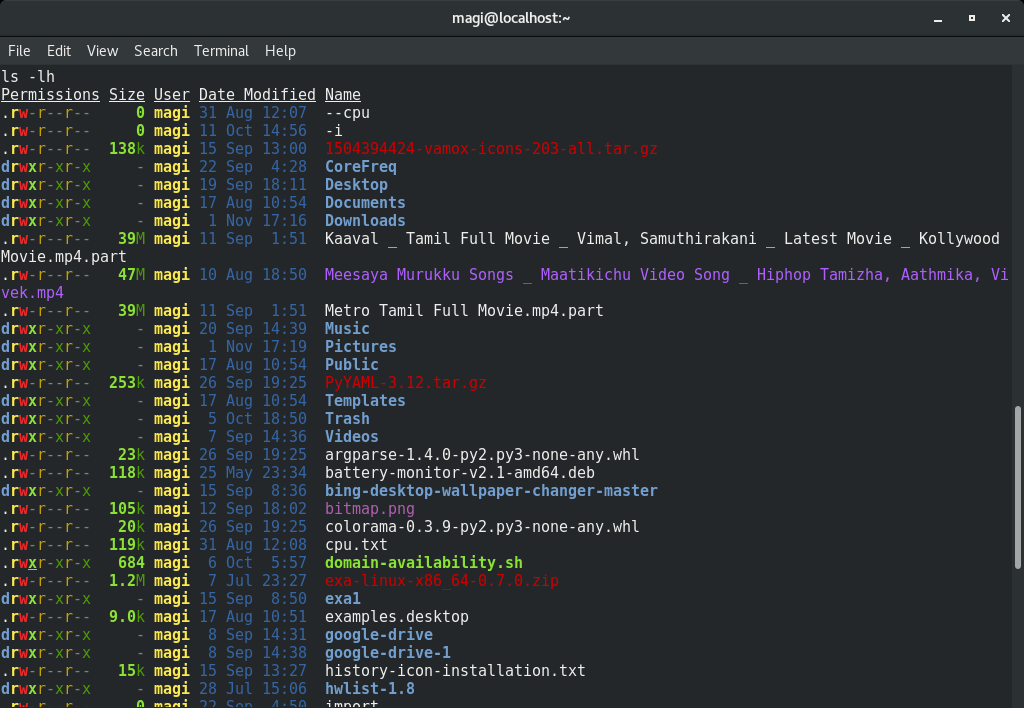Click the Date Modified column header
This screenshot has width=1024, height=708.
coord(257,95)
